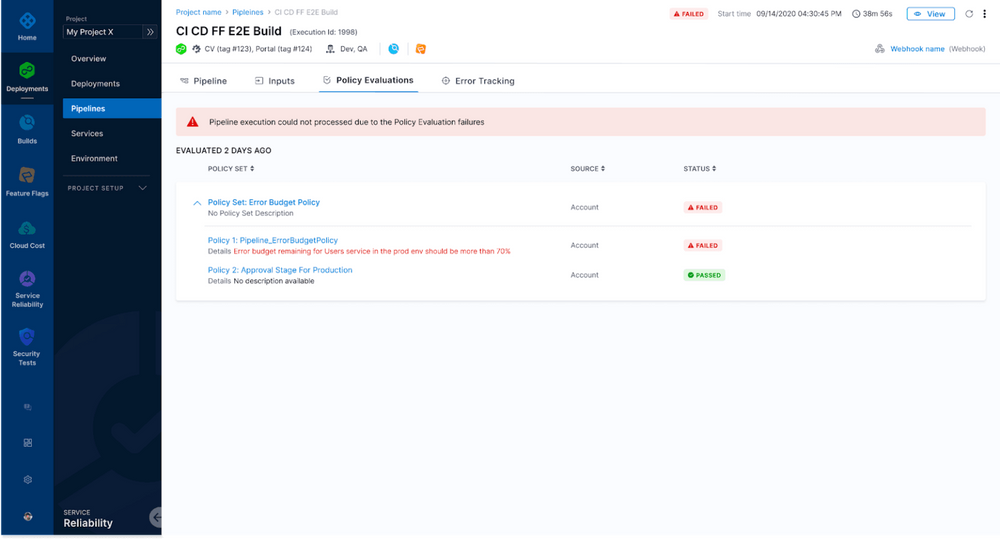Open Cloud Cost module icon
The image size is (1000, 540).
27,234
